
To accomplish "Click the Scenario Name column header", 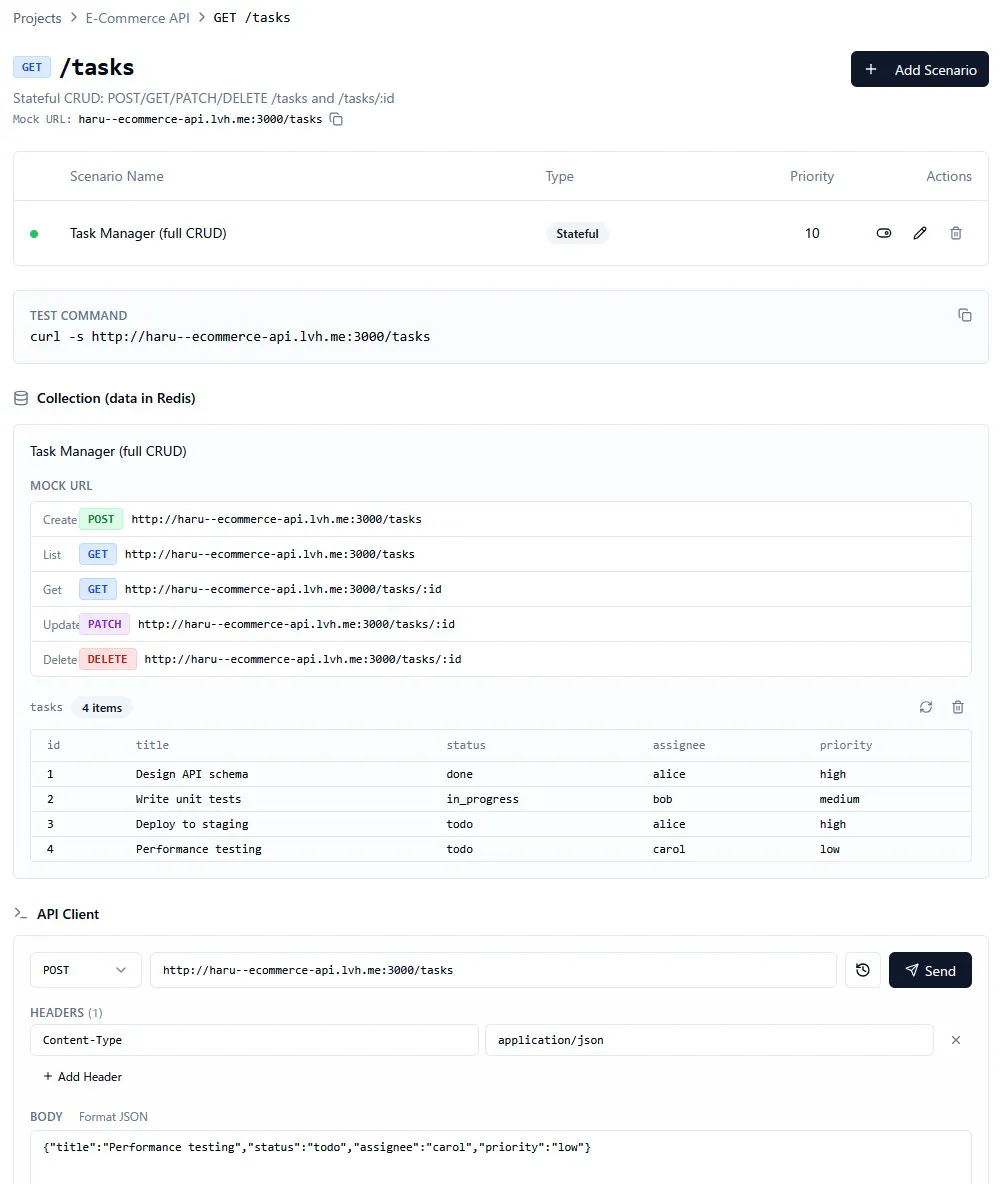I will [x=116, y=176].
